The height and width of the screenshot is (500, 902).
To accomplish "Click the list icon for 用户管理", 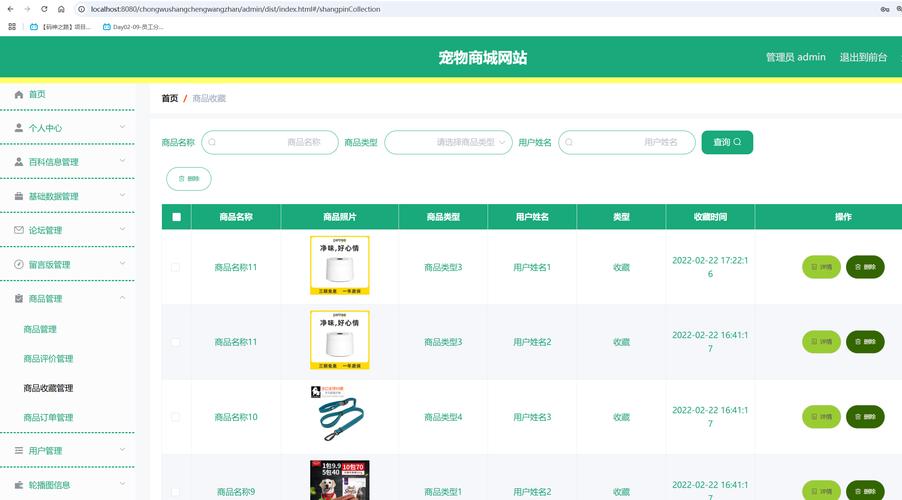I will [19, 451].
